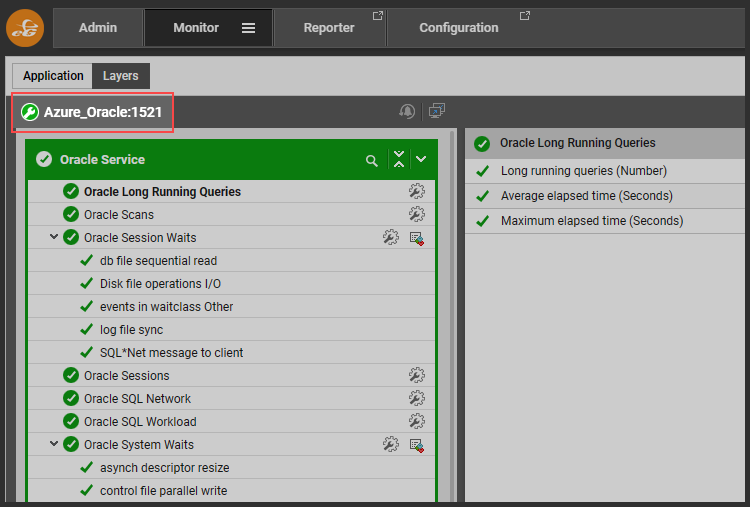Collapse all tests in Oracle Service

(398, 159)
